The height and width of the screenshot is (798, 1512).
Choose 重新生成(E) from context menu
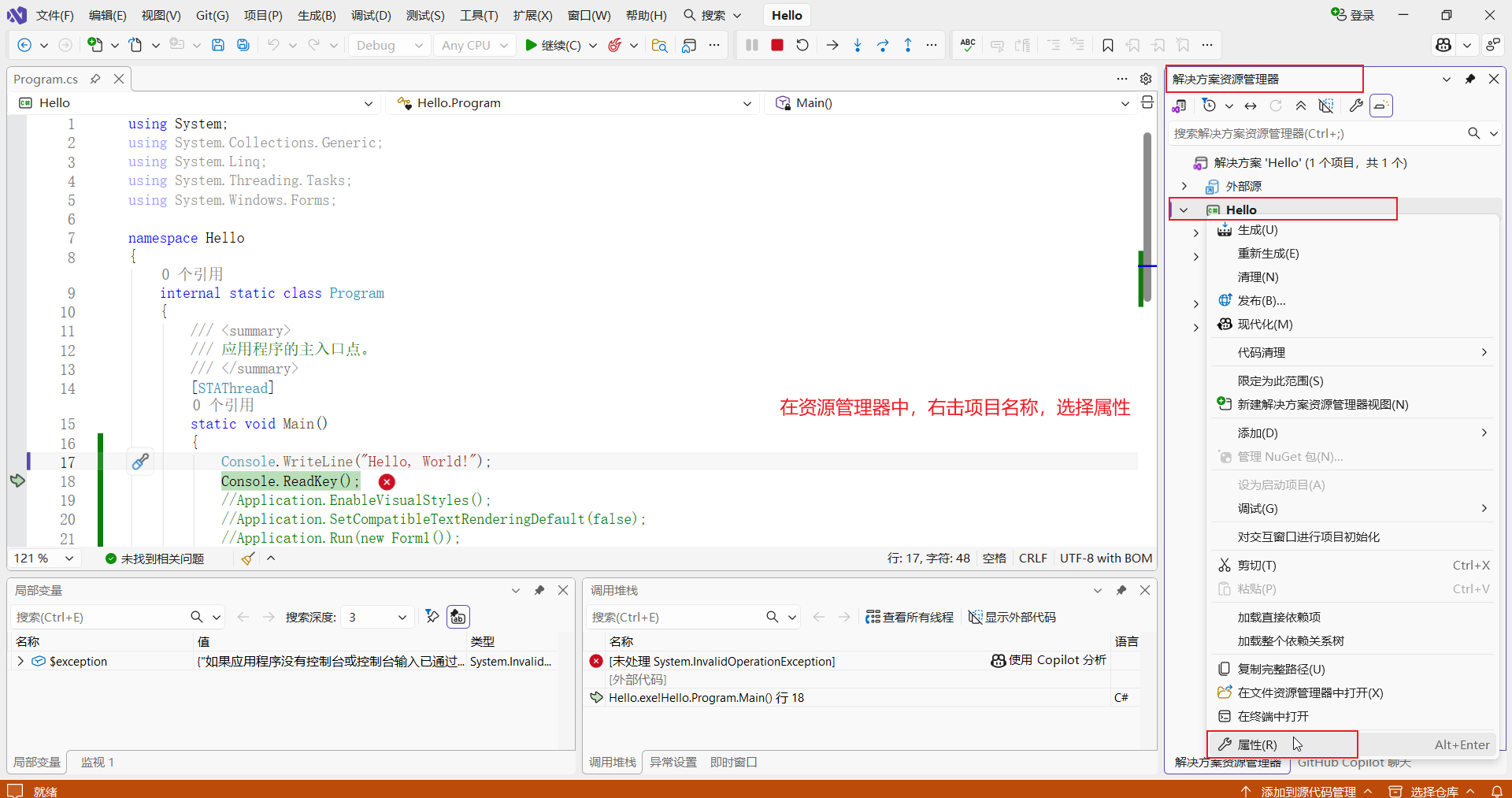[1353, 254]
